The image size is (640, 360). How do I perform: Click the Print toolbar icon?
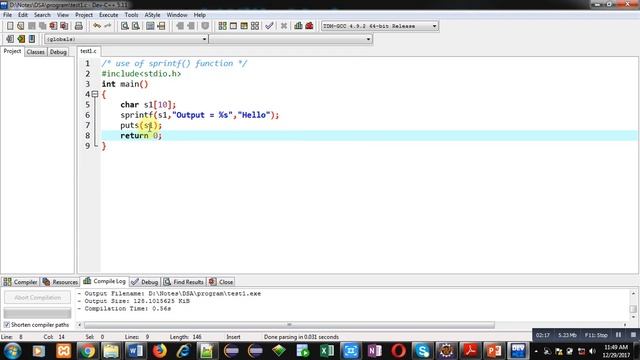[79, 26]
